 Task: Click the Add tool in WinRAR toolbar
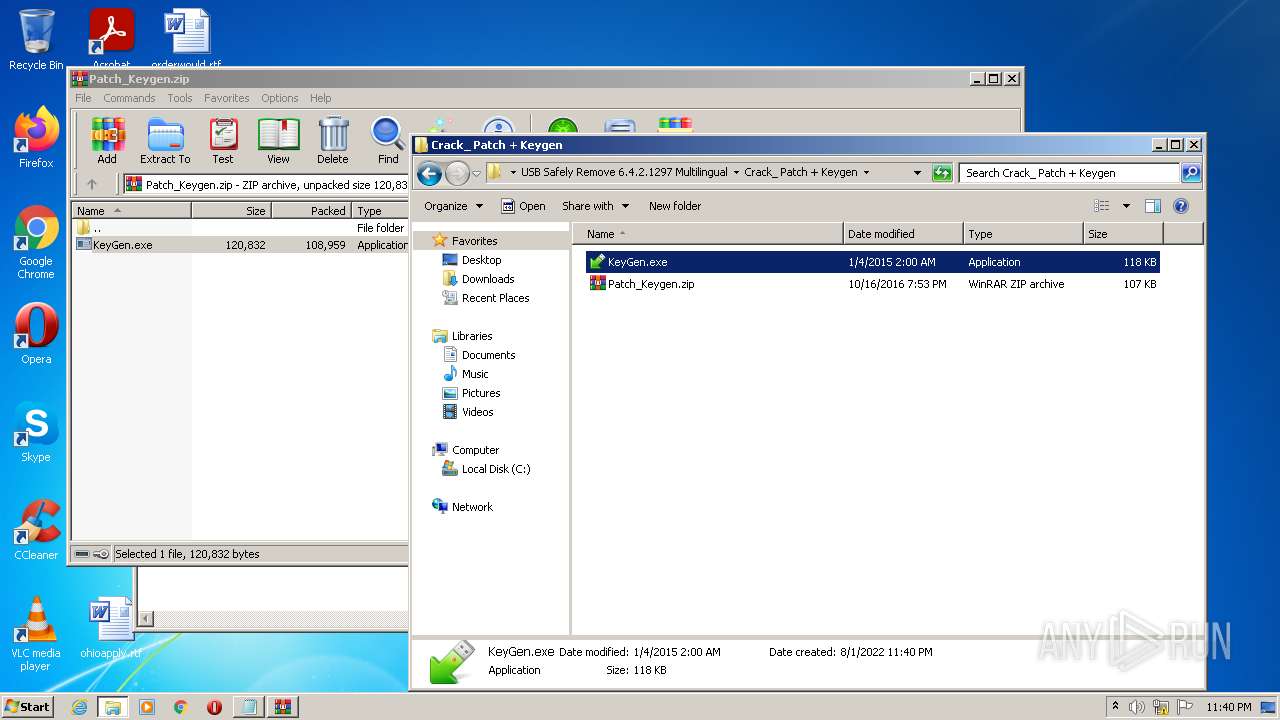coord(107,140)
